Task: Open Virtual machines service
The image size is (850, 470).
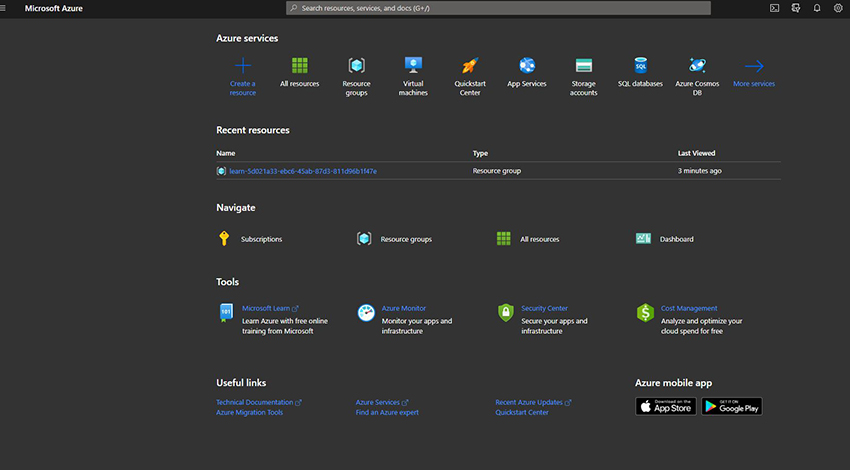Action: (413, 66)
